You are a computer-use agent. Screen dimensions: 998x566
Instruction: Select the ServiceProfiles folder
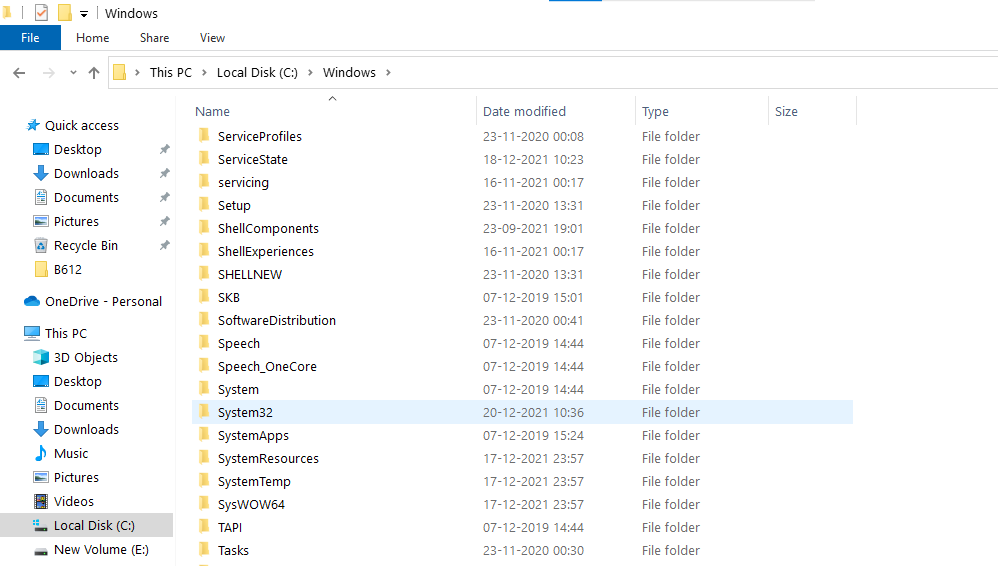pyautogui.click(x=260, y=136)
